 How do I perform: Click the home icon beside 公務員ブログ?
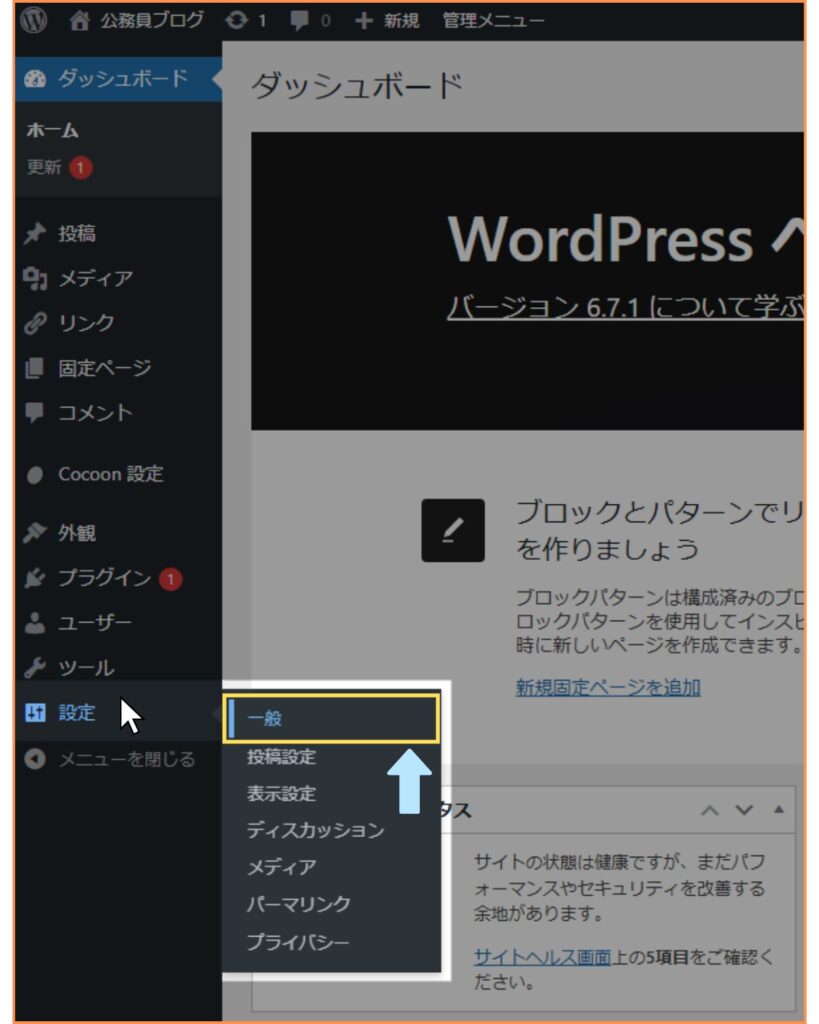[79, 21]
